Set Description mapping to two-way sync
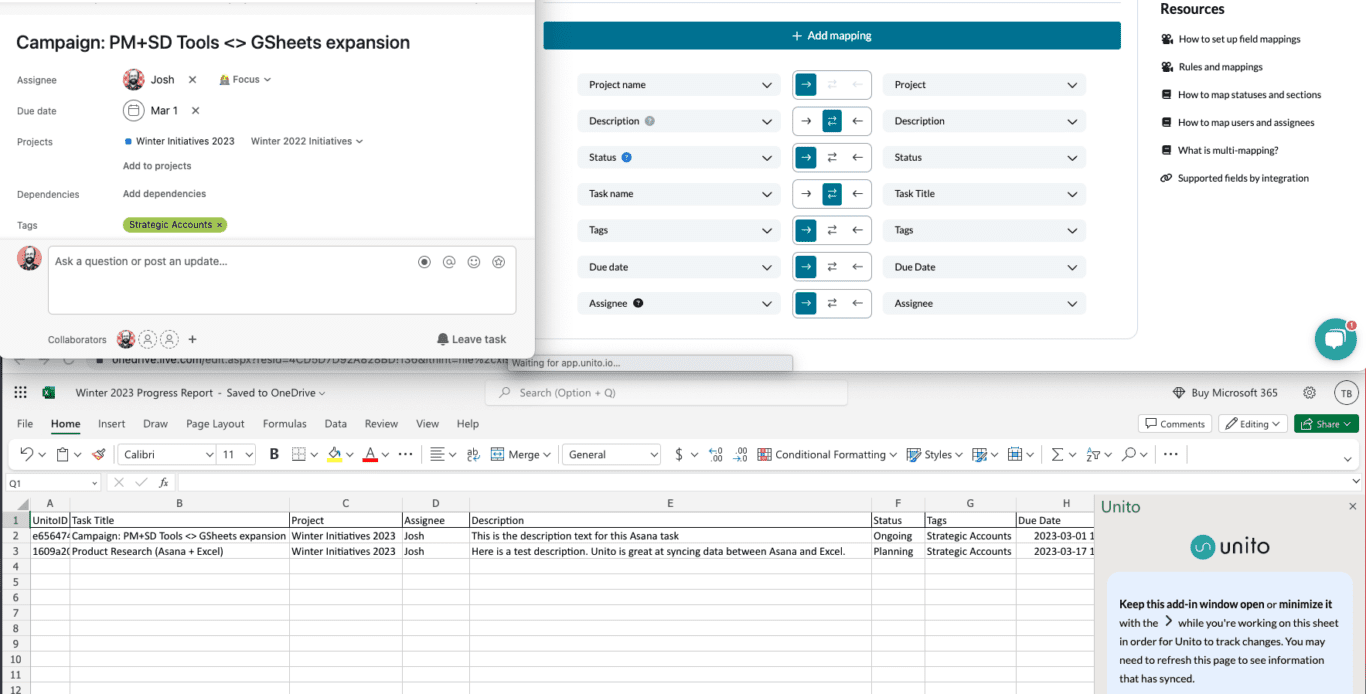1366x694 pixels. click(832, 121)
